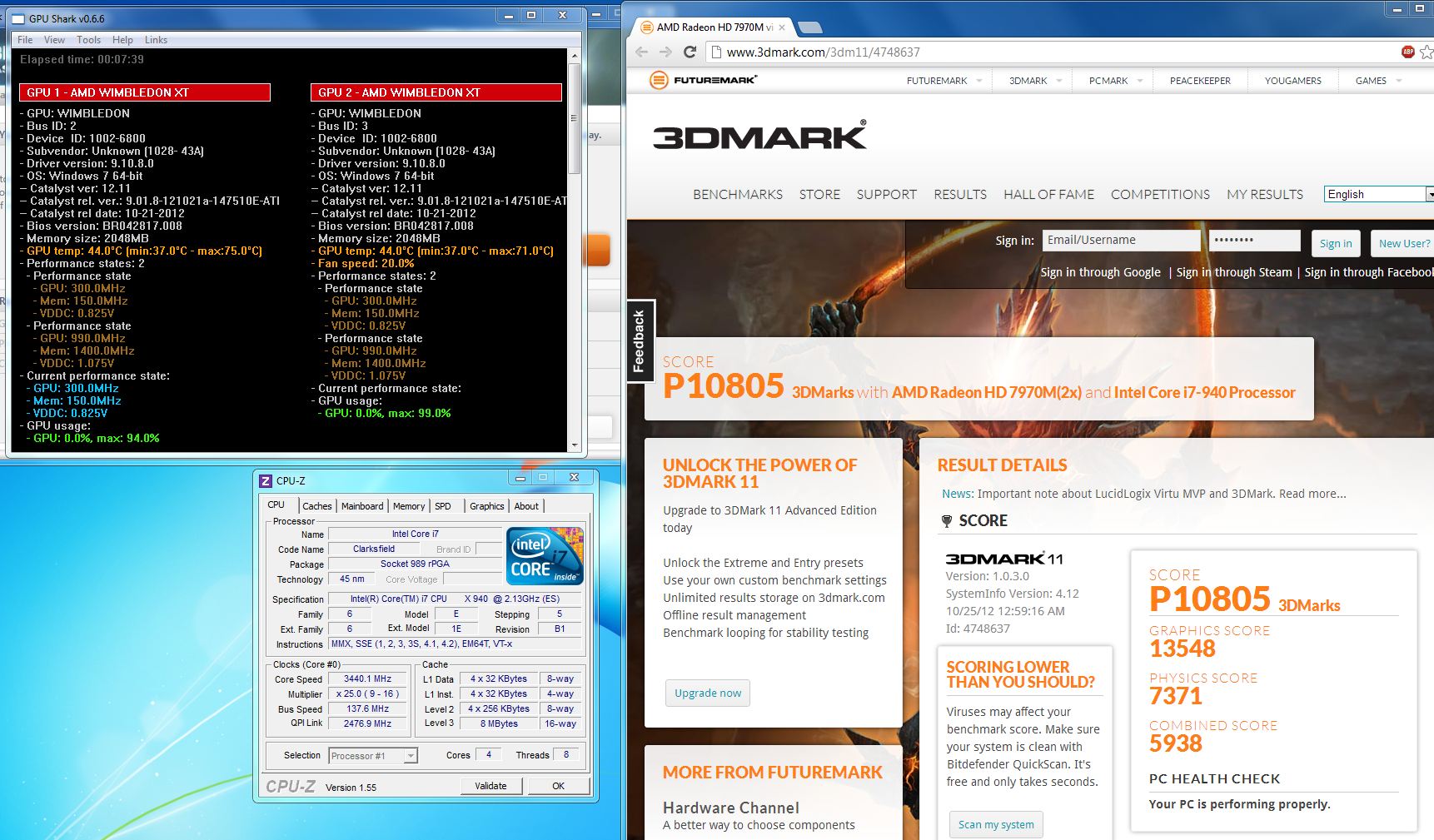Click Sign in through Google link

(1100, 272)
